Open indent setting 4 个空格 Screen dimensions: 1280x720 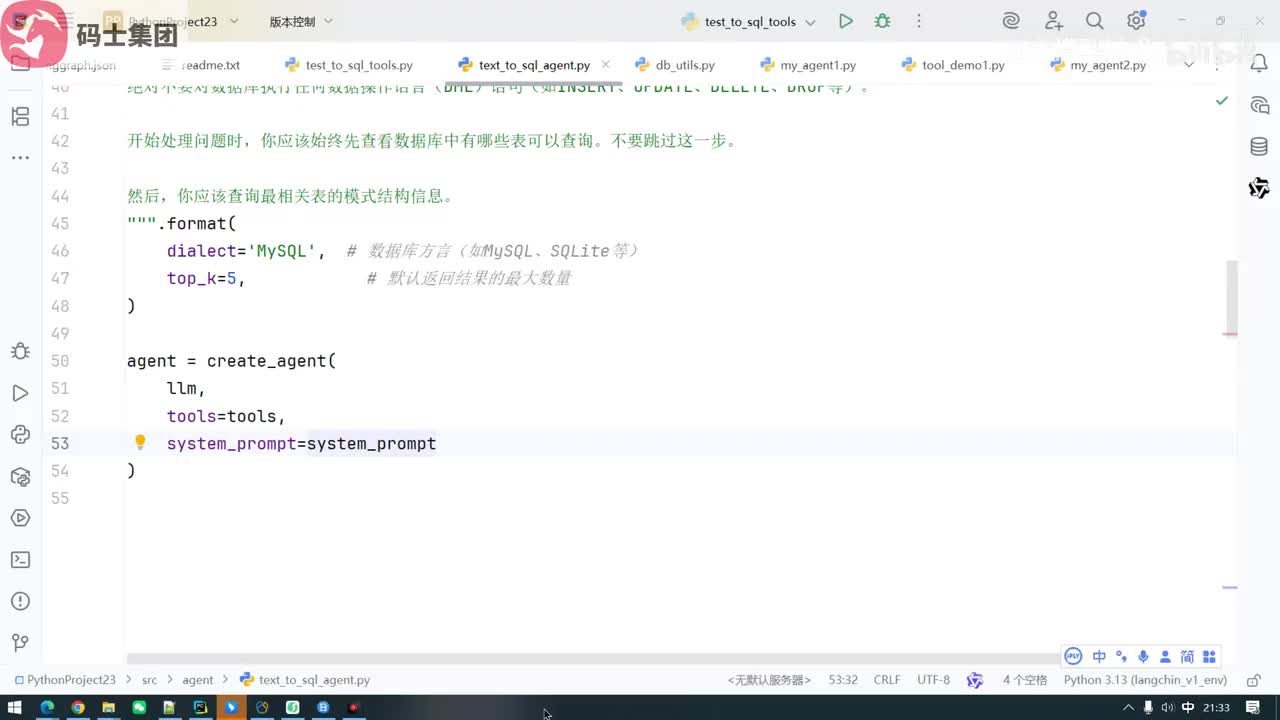[1025, 680]
